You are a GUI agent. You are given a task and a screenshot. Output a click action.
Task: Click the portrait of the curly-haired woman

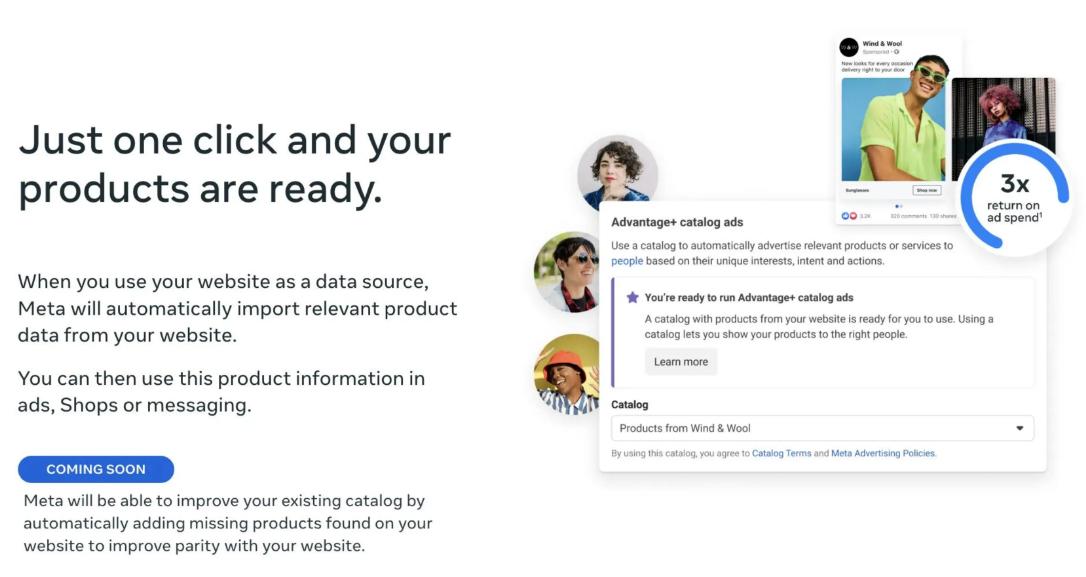pyautogui.click(x=617, y=173)
